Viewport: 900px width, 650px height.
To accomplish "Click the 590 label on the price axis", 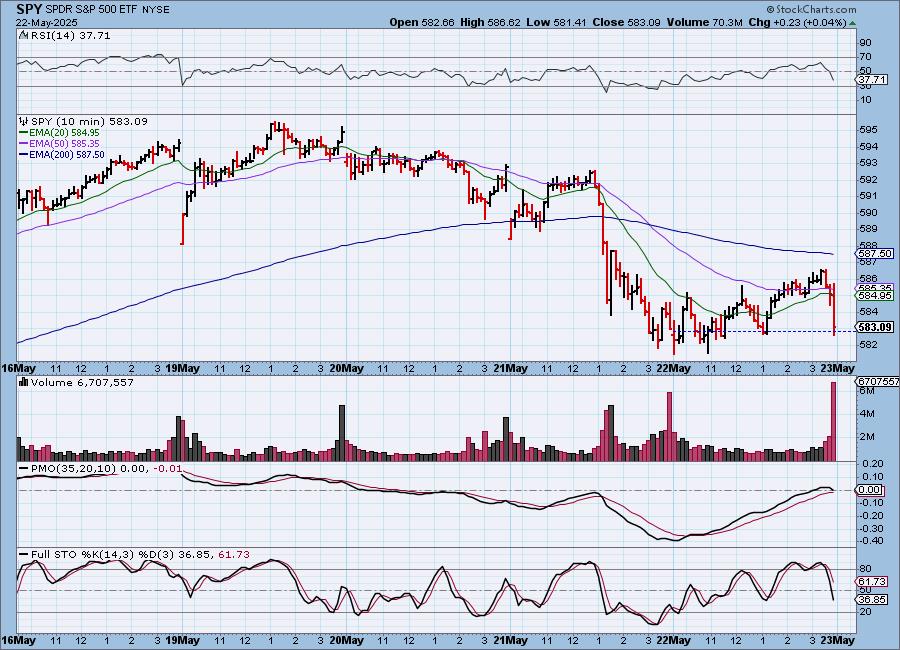I will click(868, 212).
